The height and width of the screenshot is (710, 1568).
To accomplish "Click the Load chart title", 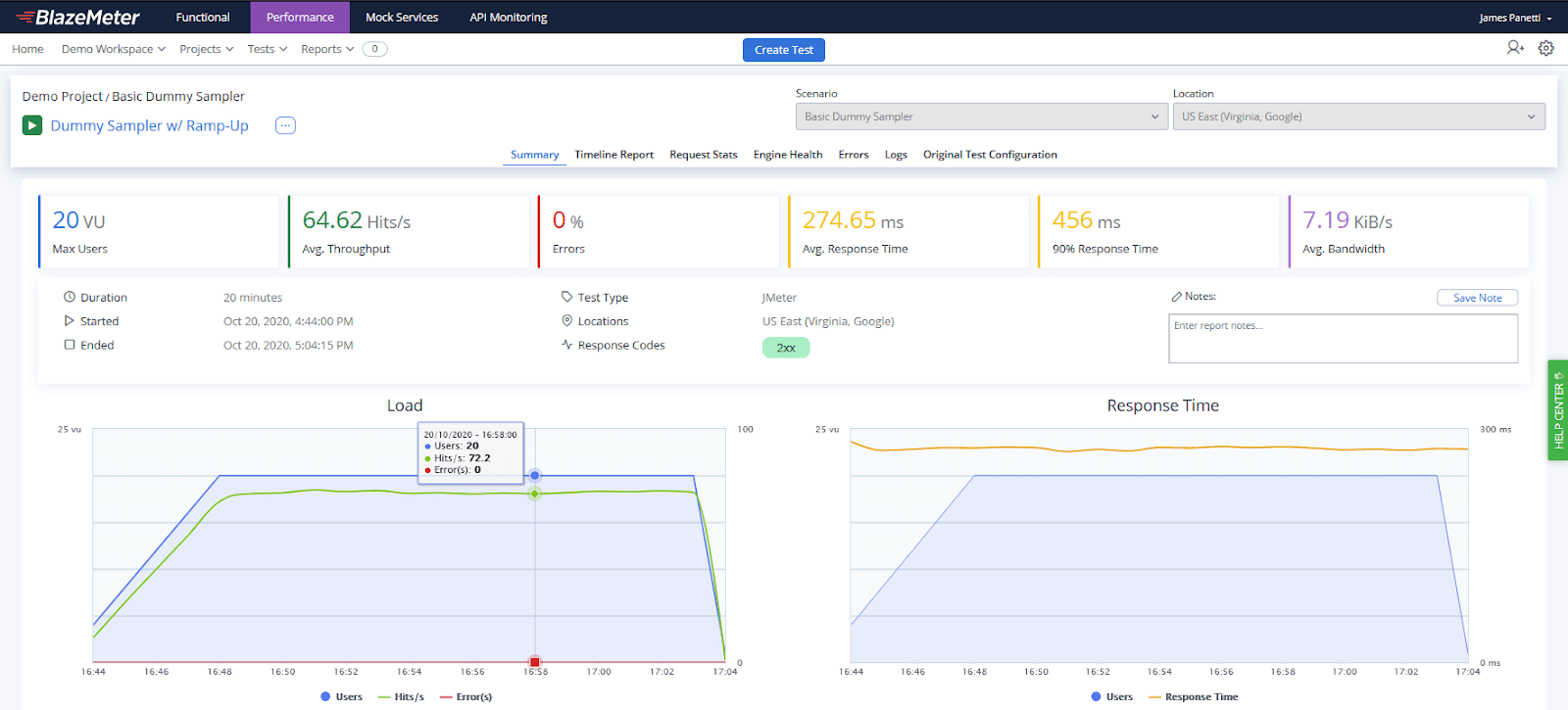I will point(405,405).
